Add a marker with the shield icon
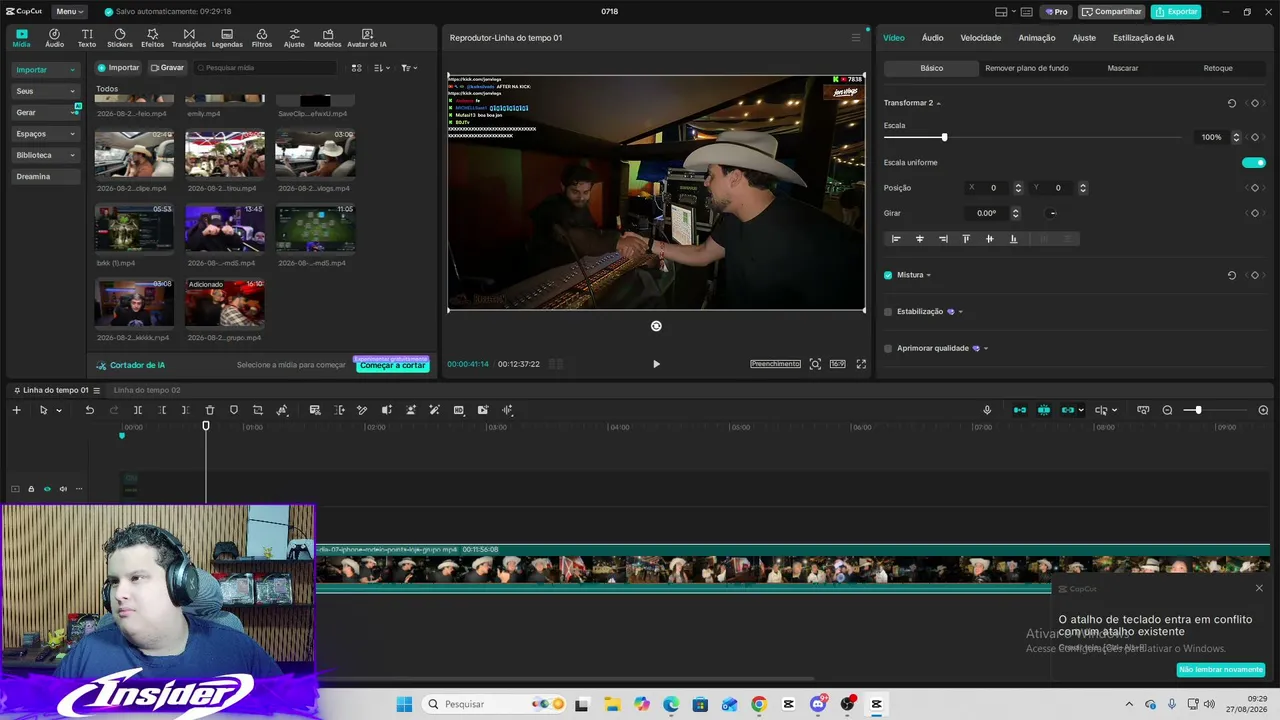Screen dimensions: 1280x720 click(234, 410)
